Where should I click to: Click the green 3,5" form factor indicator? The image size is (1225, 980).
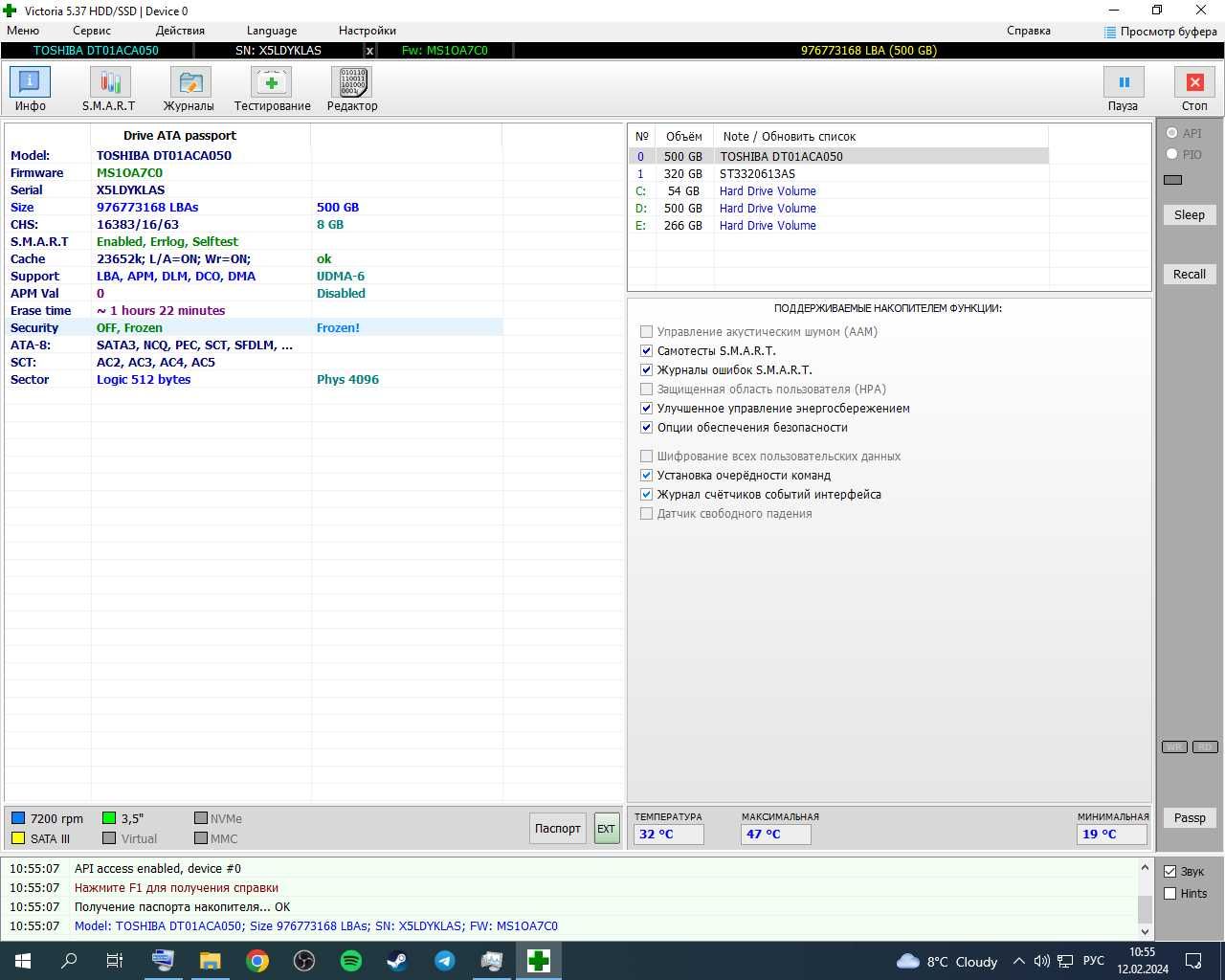(x=109, y=818)
